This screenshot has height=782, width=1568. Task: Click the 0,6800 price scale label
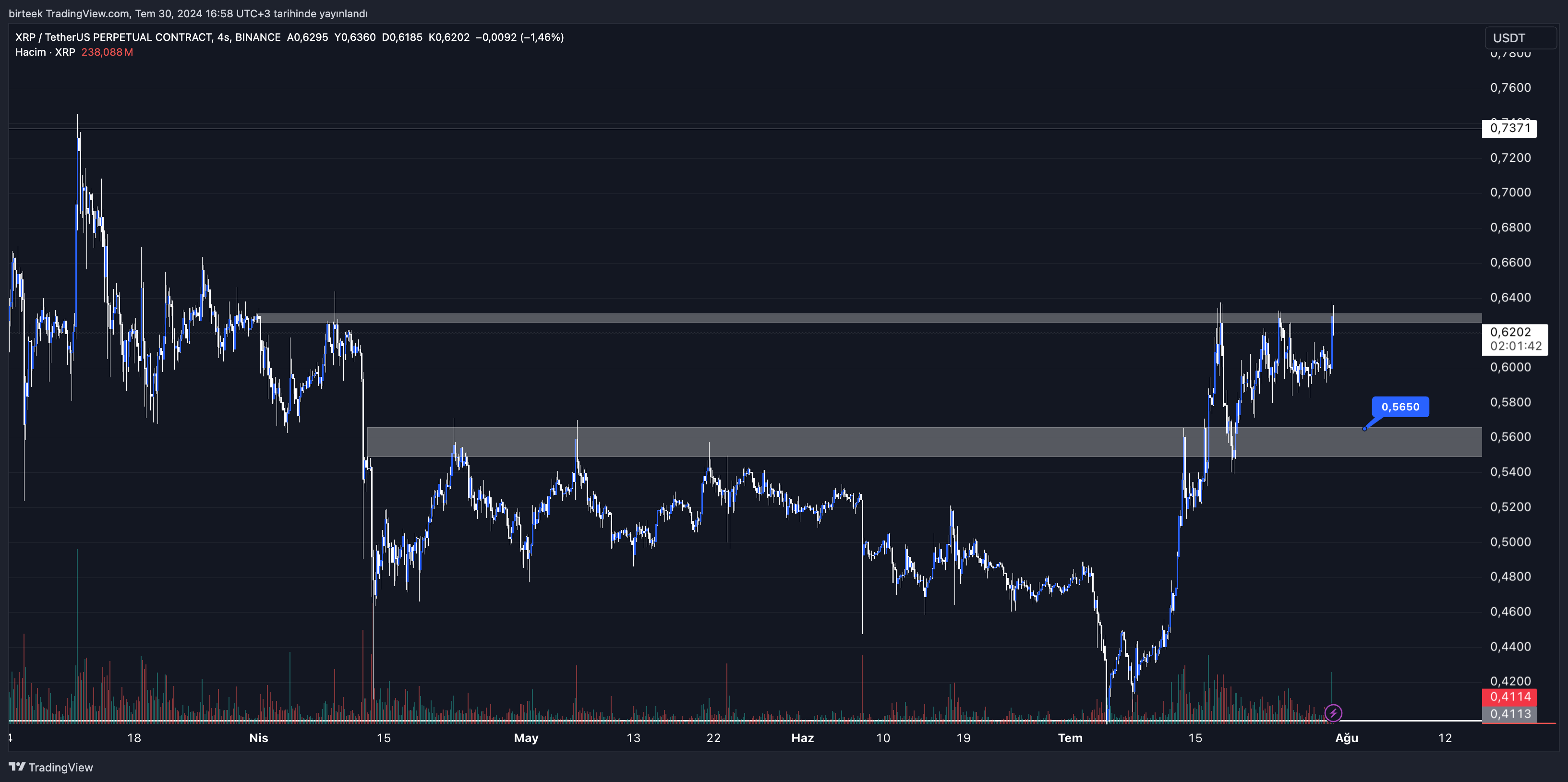coord(1510,227)
